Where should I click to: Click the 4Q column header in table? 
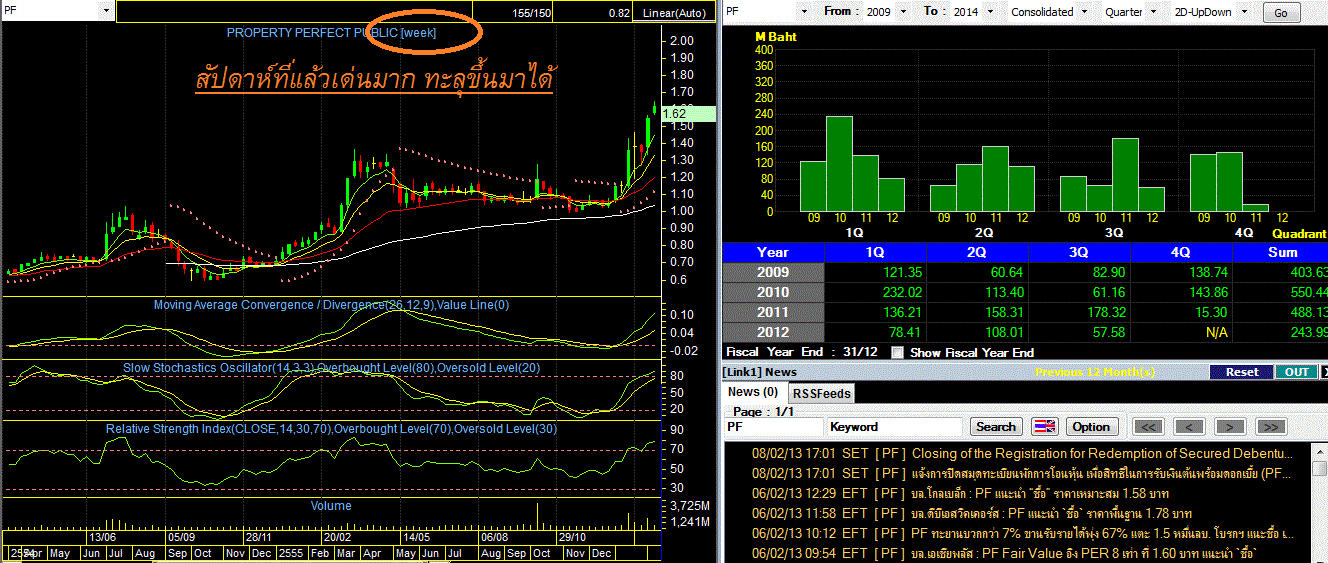[1181, 252]
